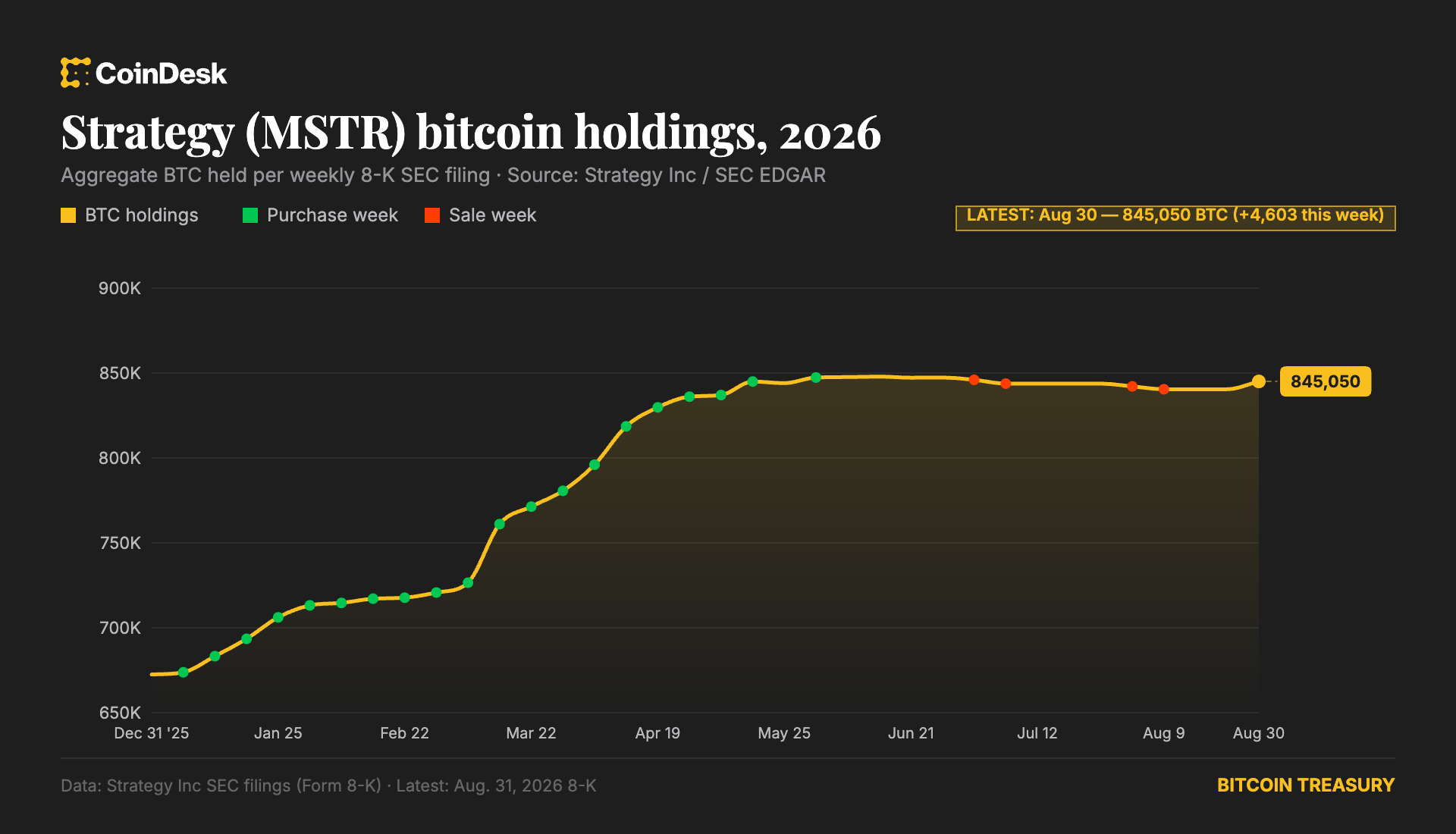Click the green purchase dot above Feb 22
The image size is (1456, 834).
coord(405,597)
